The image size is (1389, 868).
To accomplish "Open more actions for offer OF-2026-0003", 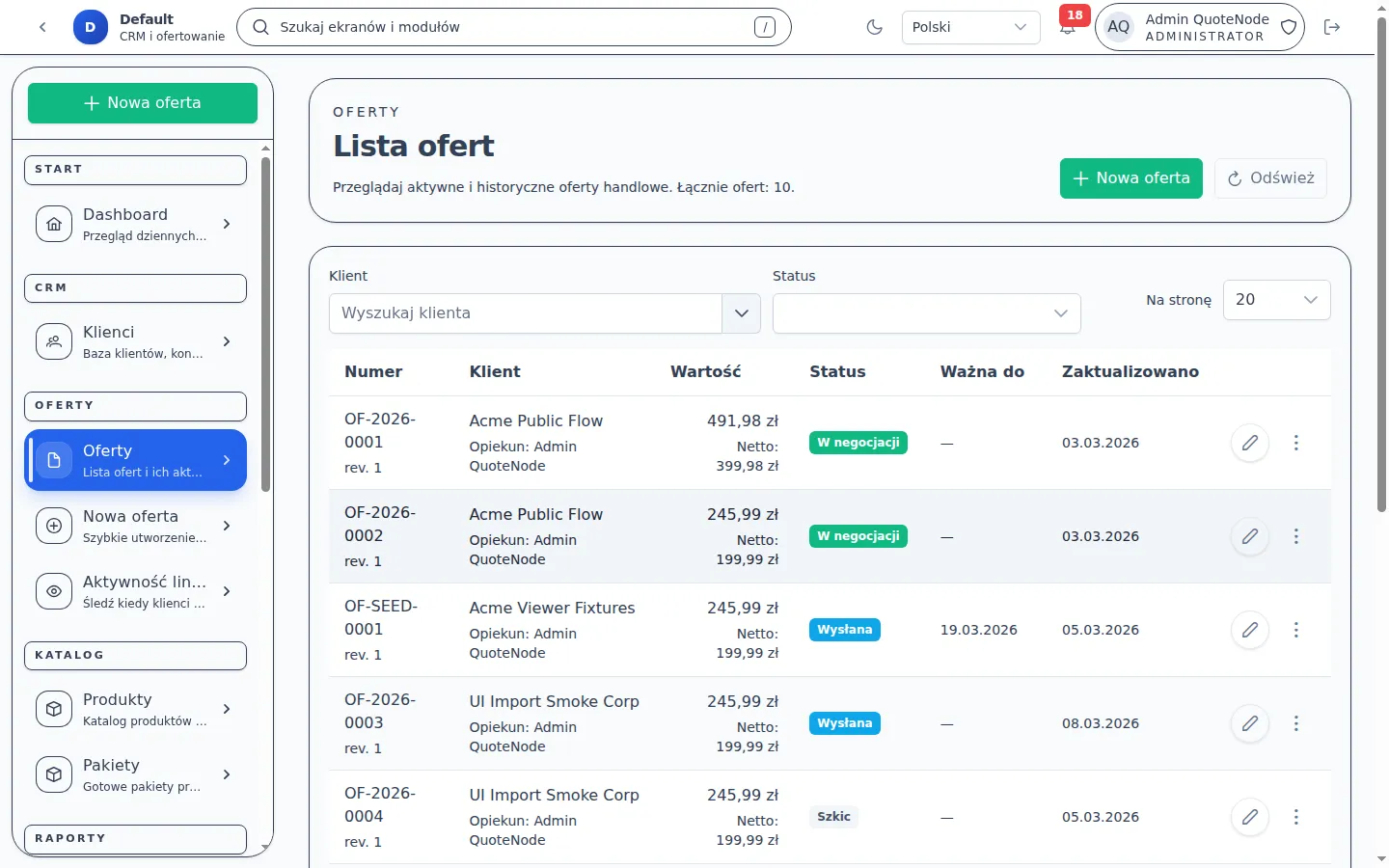I will pos(1295,723).
